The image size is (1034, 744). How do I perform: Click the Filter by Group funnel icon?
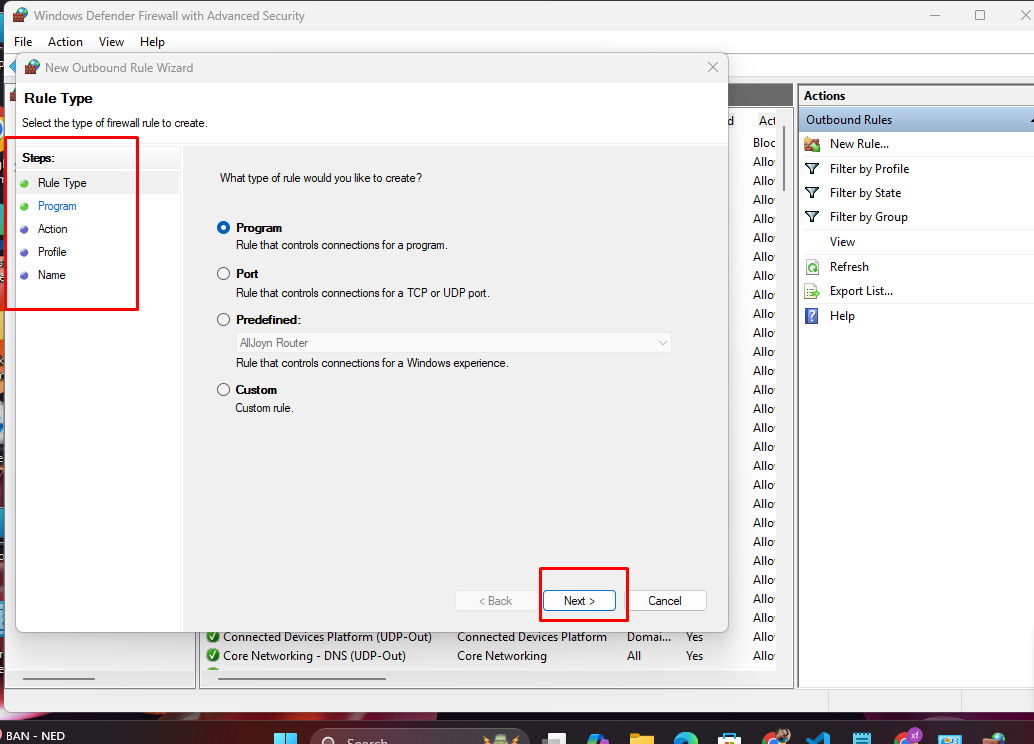pos(812,217)
